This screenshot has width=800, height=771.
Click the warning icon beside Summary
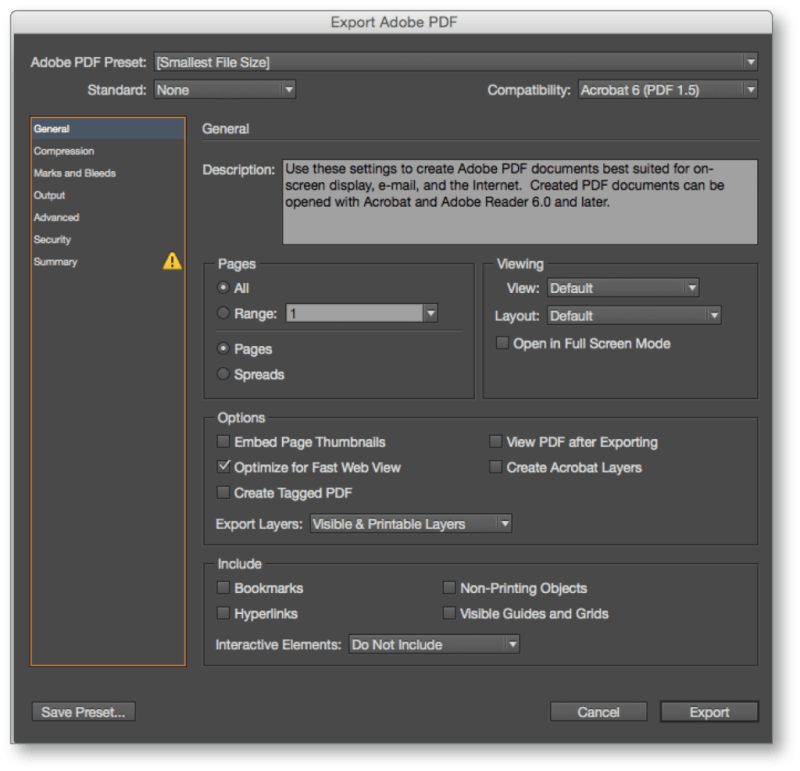(x=172, y=261)
